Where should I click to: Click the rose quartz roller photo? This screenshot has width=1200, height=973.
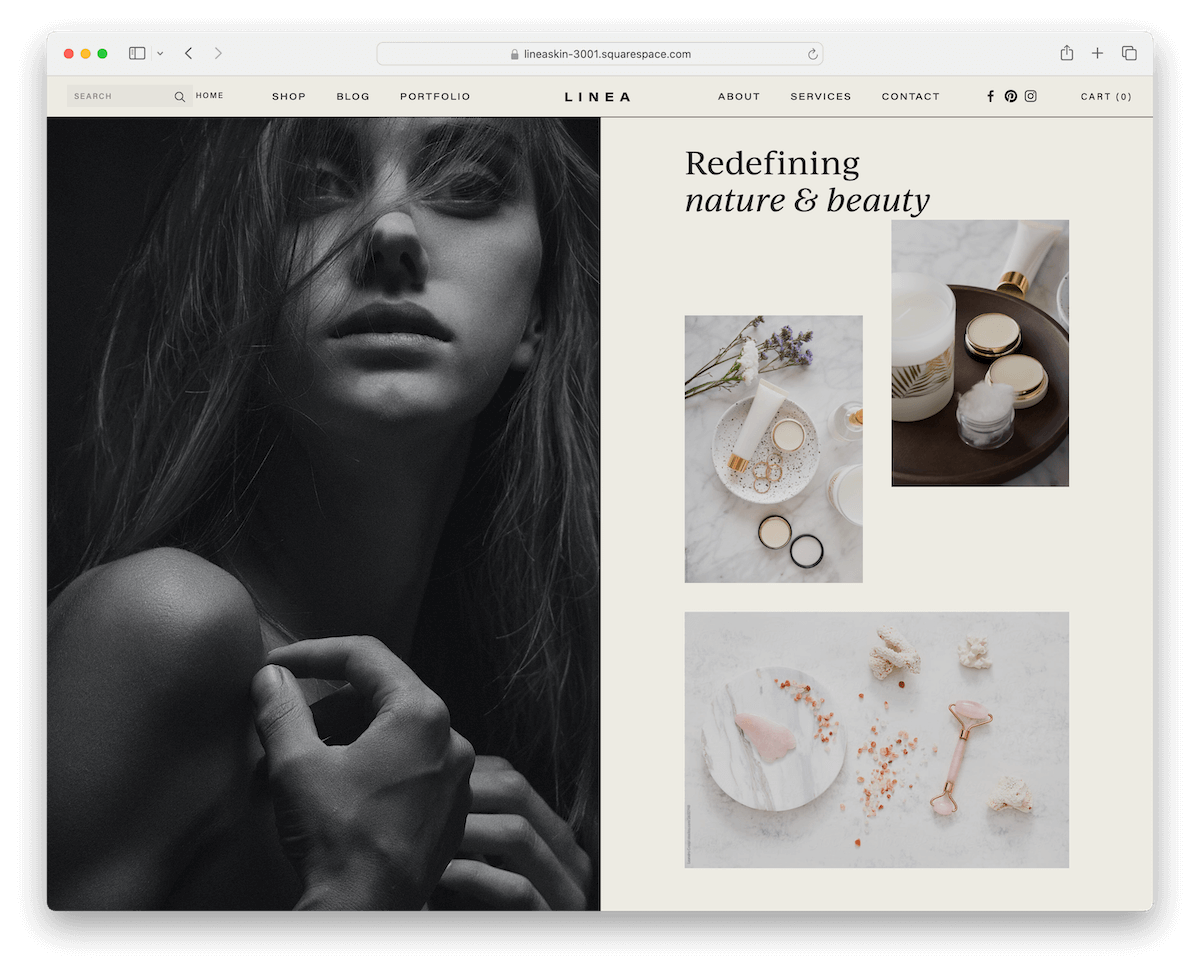click(x=876, y=740)
